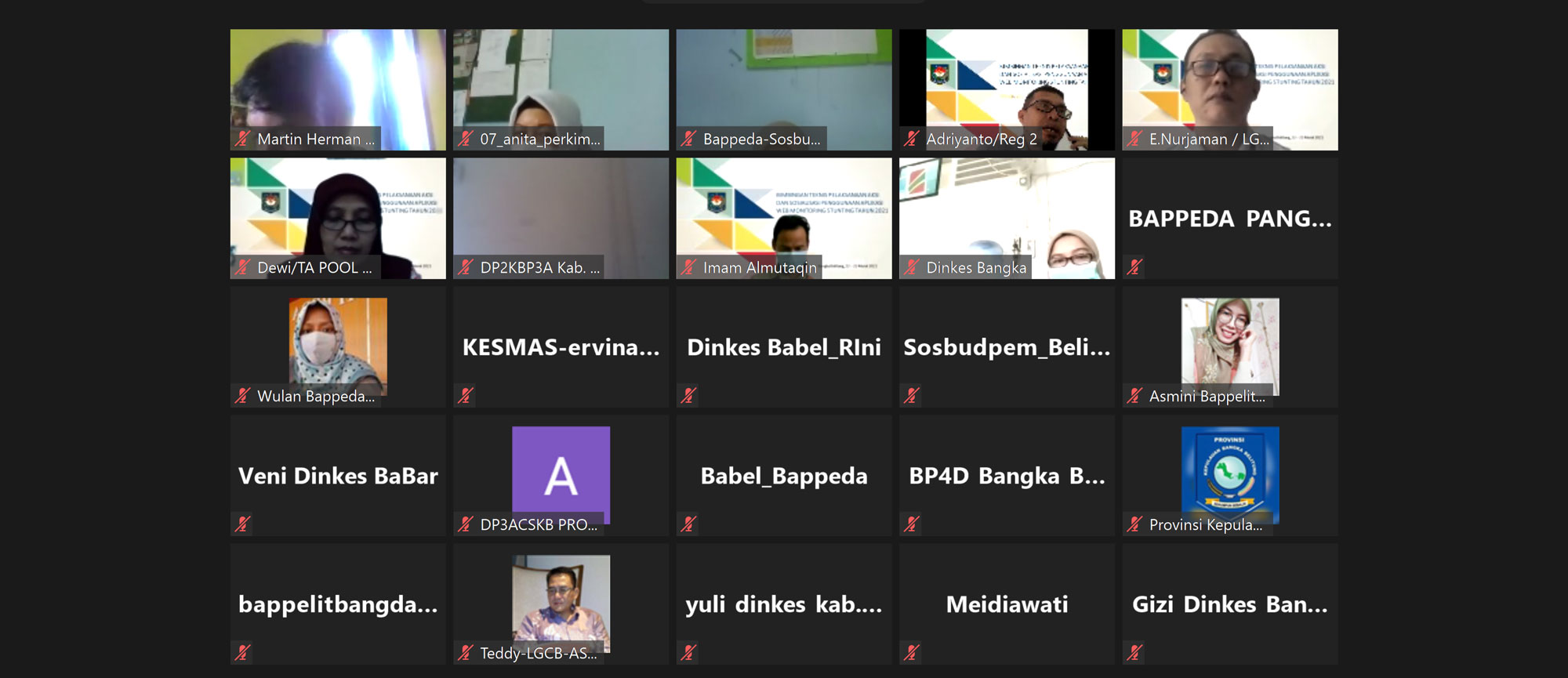
Task: Click muted mic icon under Gizi Dinkes Ban
Action: (x=1134, y=653)
